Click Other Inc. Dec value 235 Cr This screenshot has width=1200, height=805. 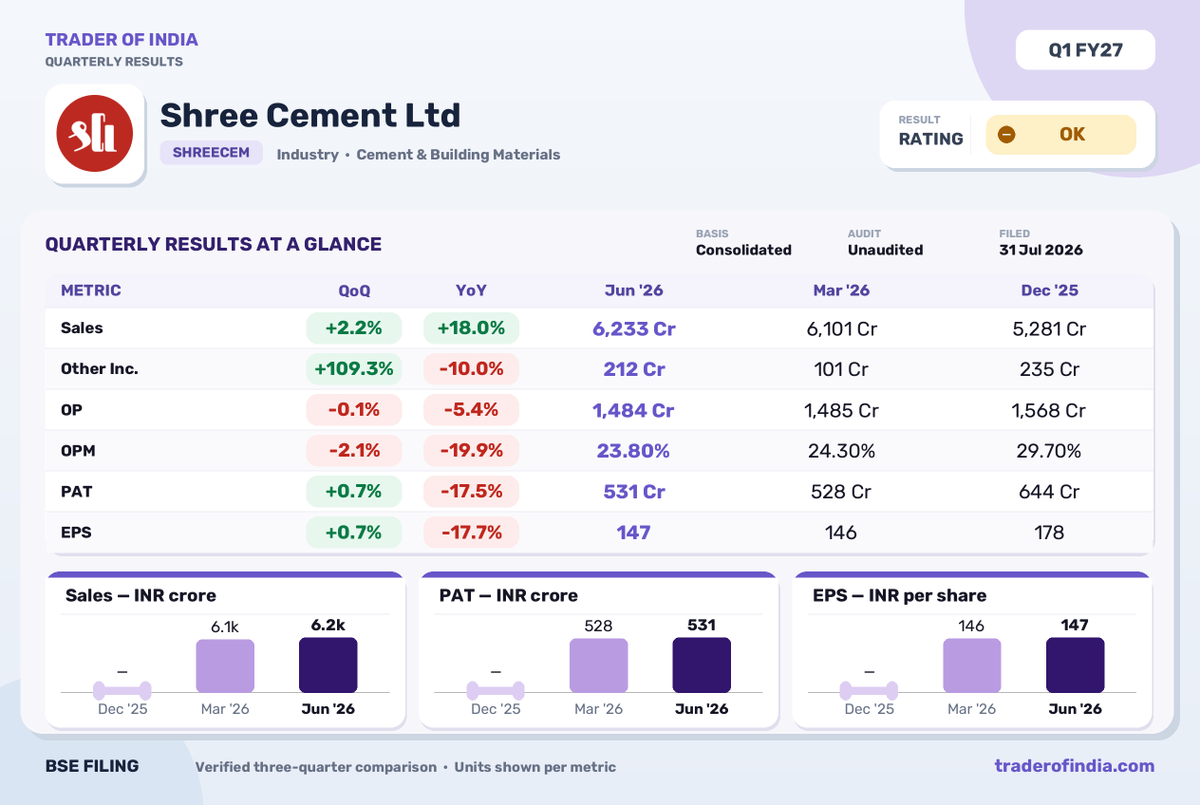[1049, 369]
